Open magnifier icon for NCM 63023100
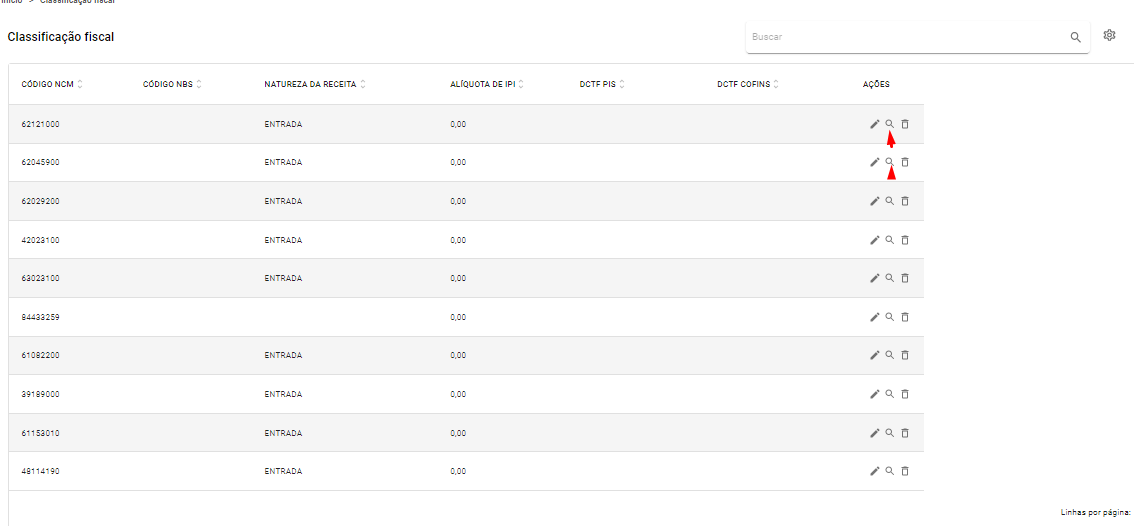The image size is (1134, 526). pyautogui.click(x=890, y=278)
